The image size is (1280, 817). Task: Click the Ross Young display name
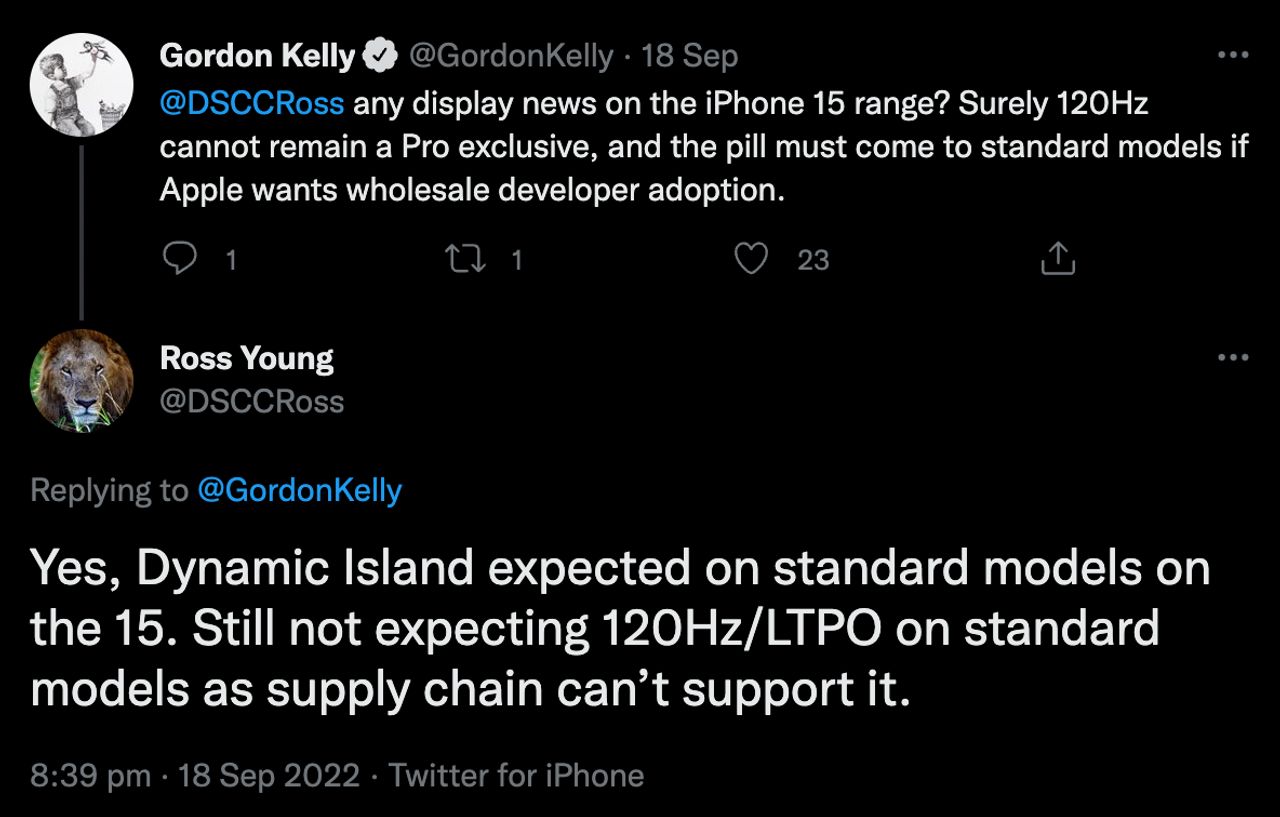247,358
